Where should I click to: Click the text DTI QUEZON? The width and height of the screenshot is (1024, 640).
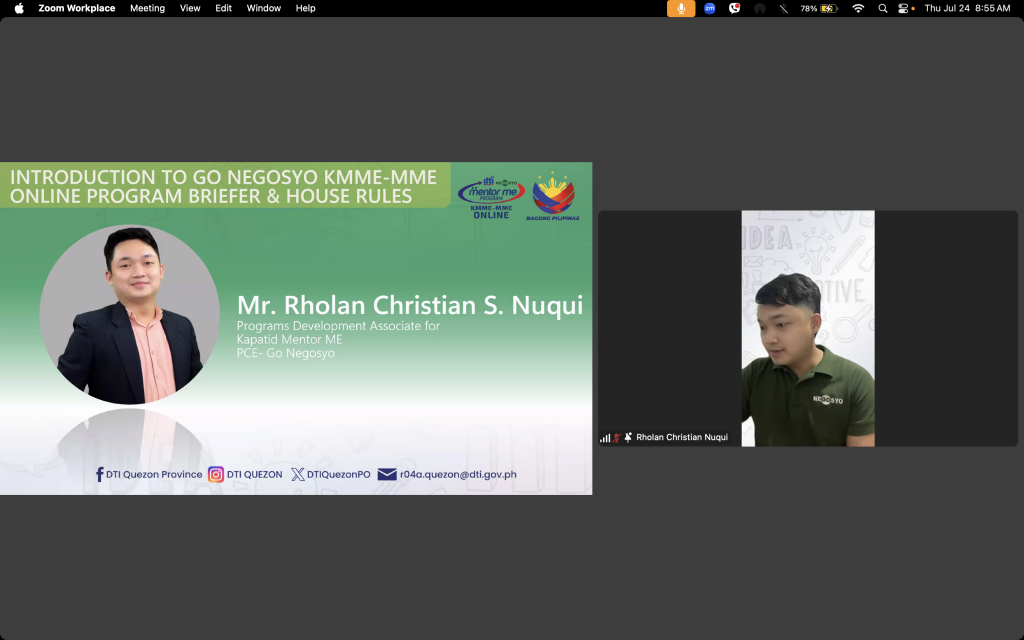255,475
